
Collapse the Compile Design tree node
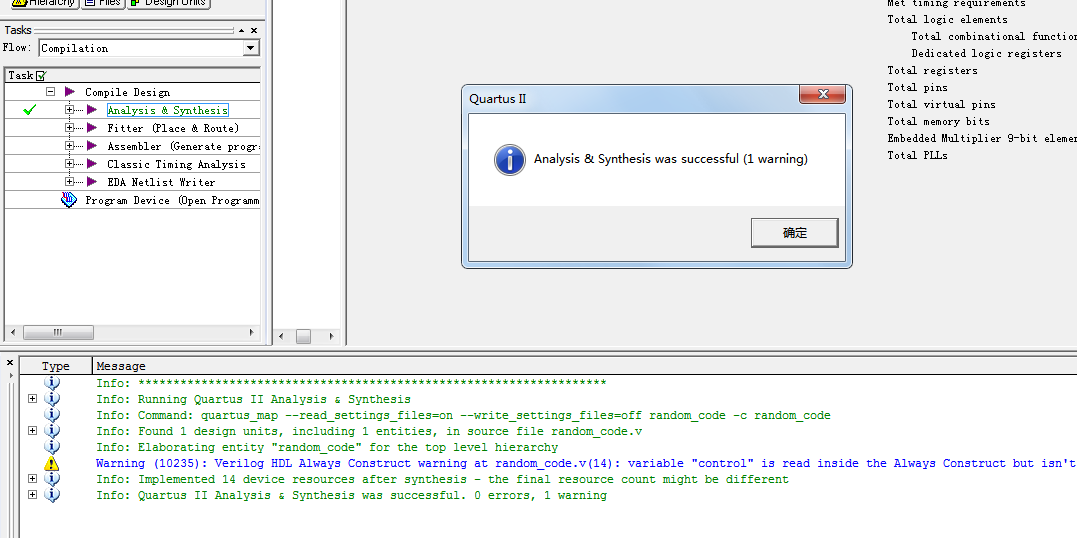50,91
